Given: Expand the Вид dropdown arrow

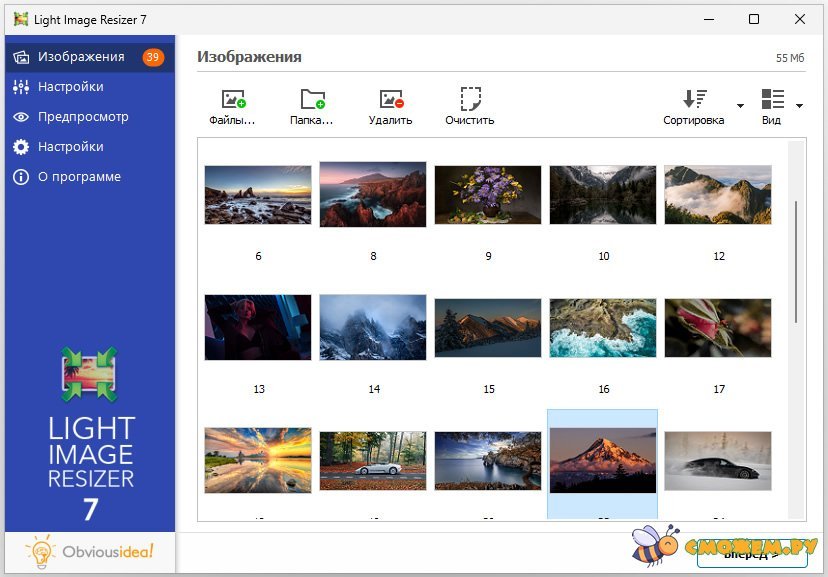Looking at the screenshot, I should tap(799, 106).
